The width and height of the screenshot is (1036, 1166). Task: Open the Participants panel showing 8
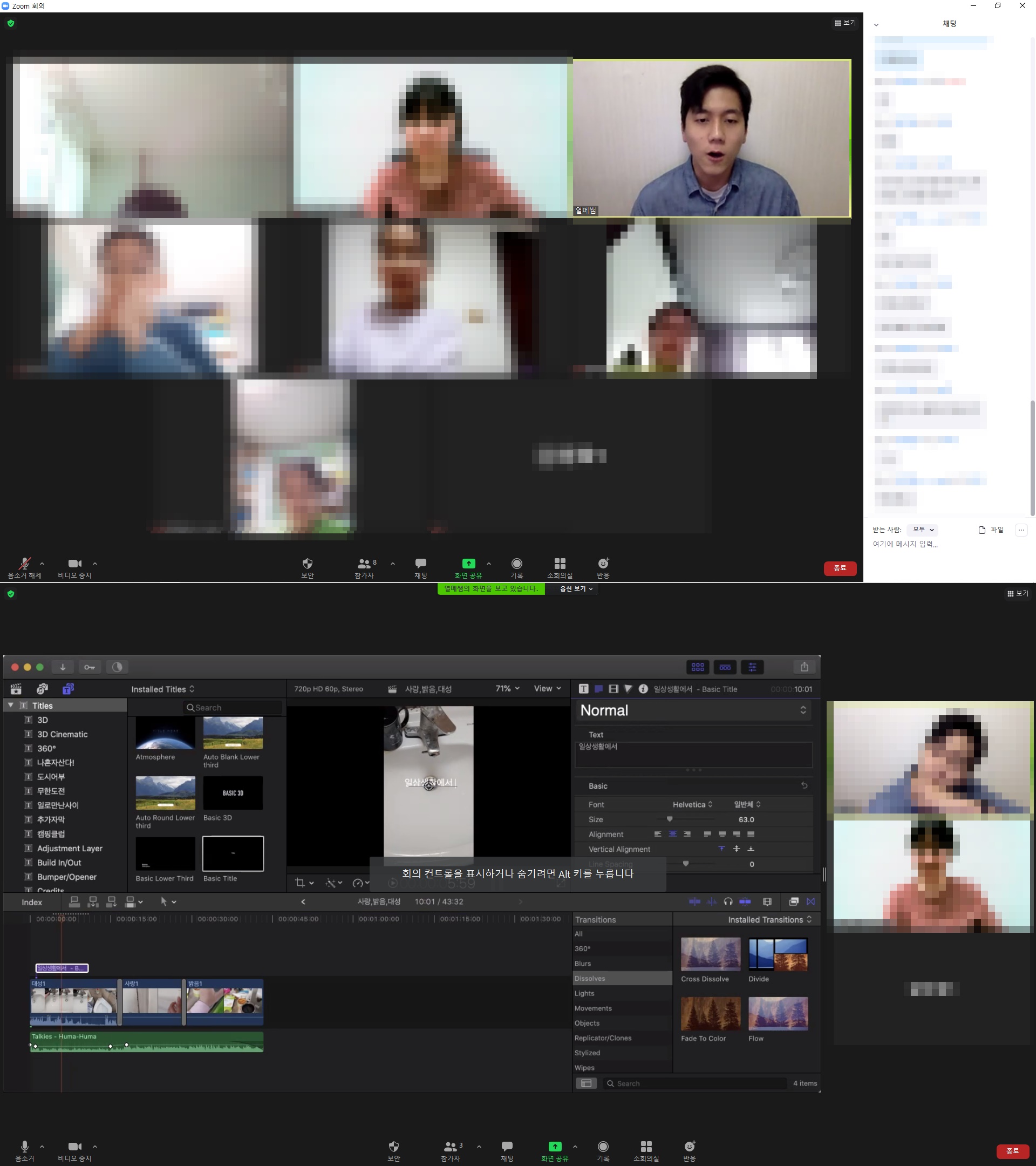point(364,564)
